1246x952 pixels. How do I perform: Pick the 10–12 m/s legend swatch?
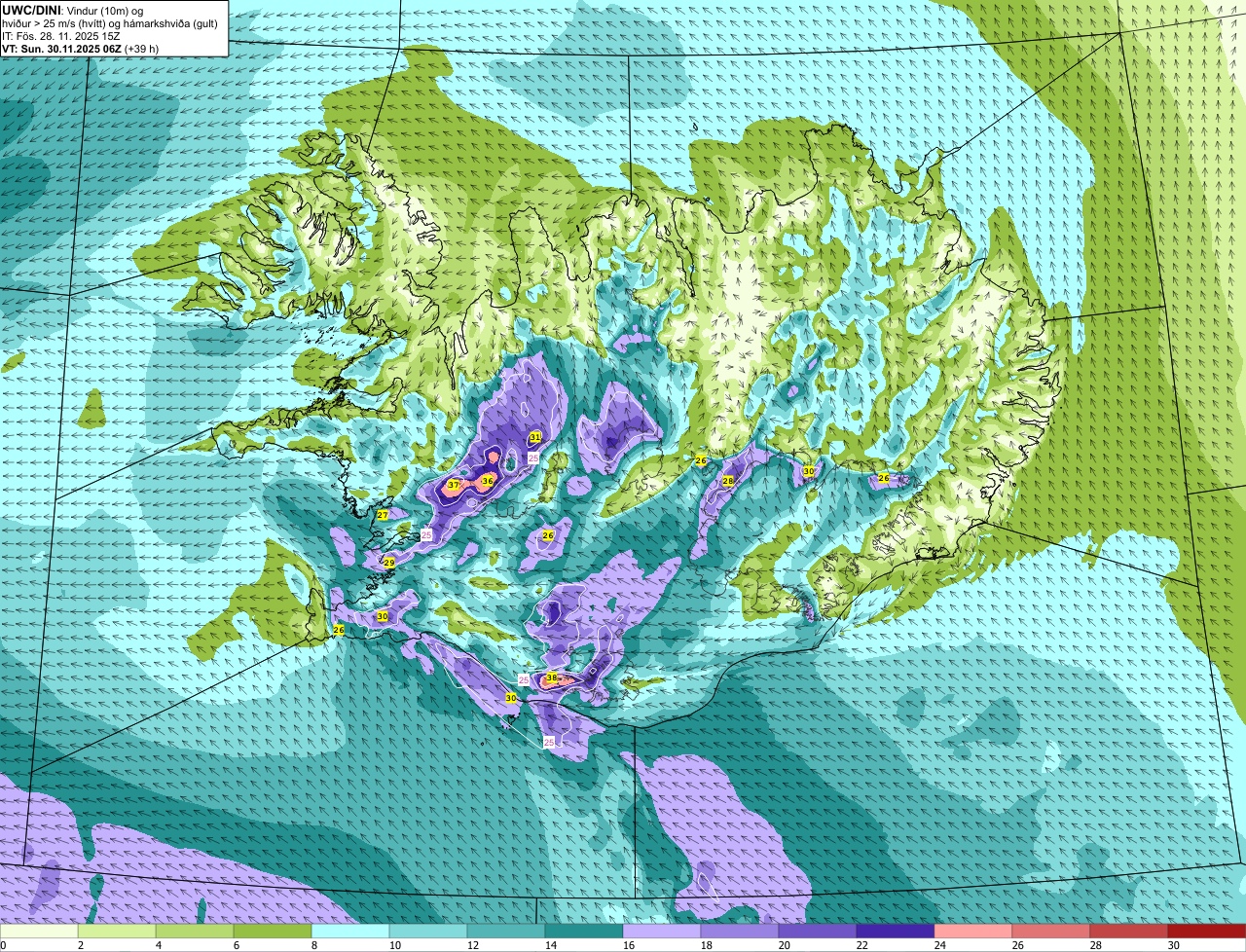click(x=428, y=931)
